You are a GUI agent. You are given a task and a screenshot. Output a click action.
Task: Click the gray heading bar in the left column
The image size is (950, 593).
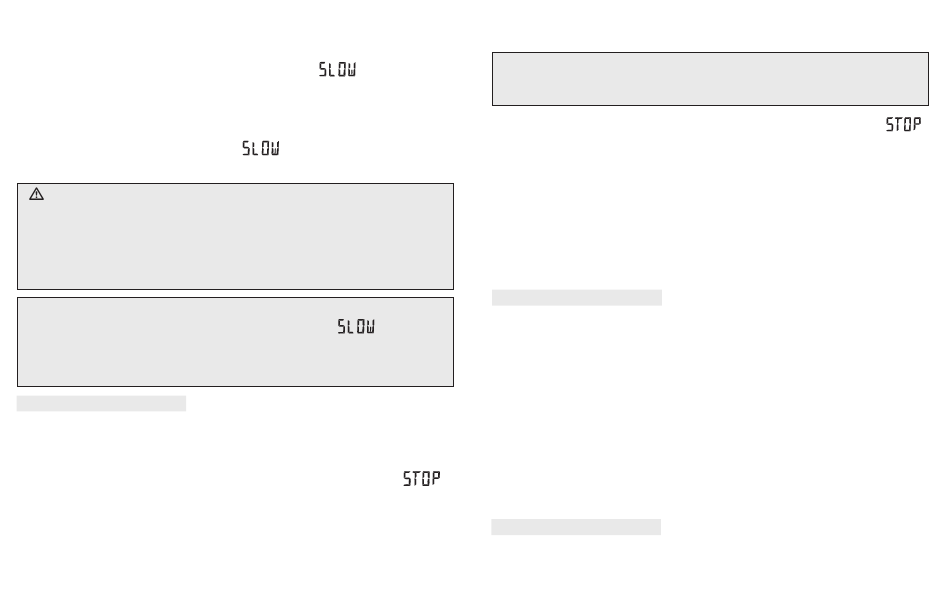[101, 403]
